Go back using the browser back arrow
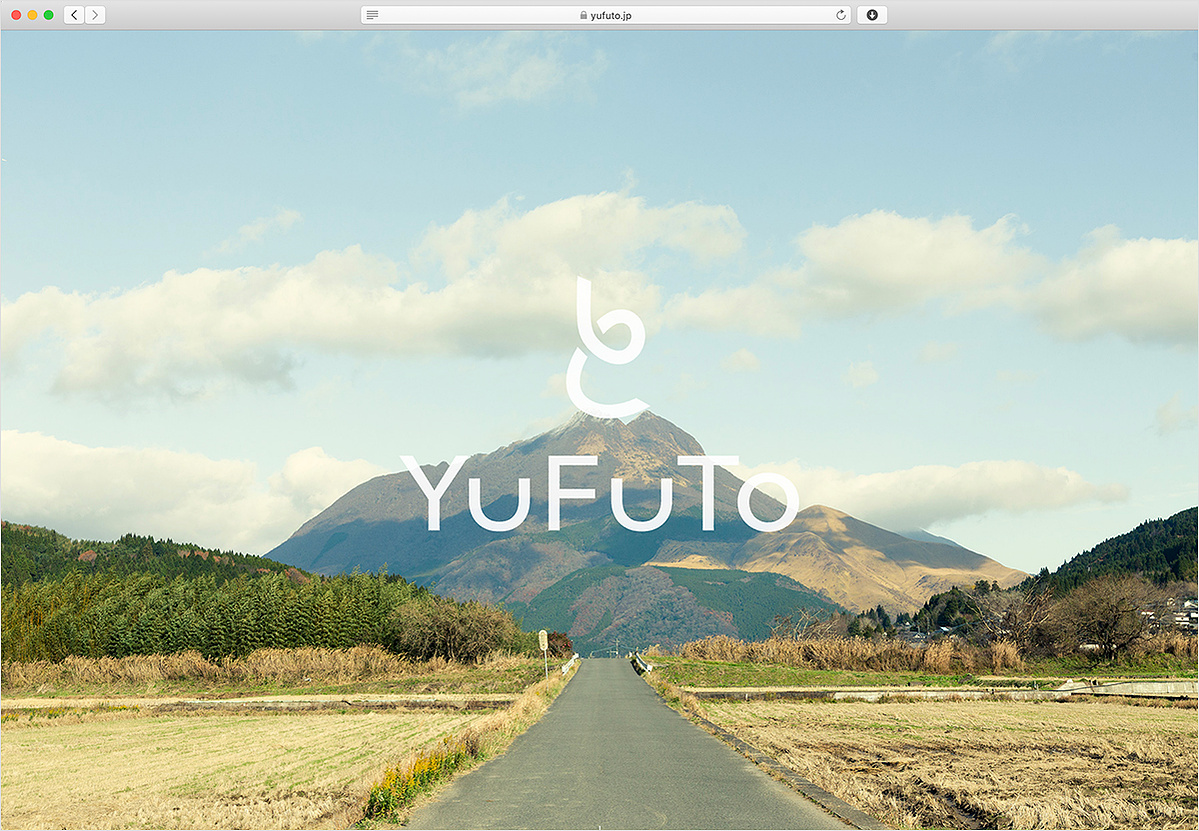Image resolution: width=1199 pixels, height=831 pixels. tap(74, 15)
